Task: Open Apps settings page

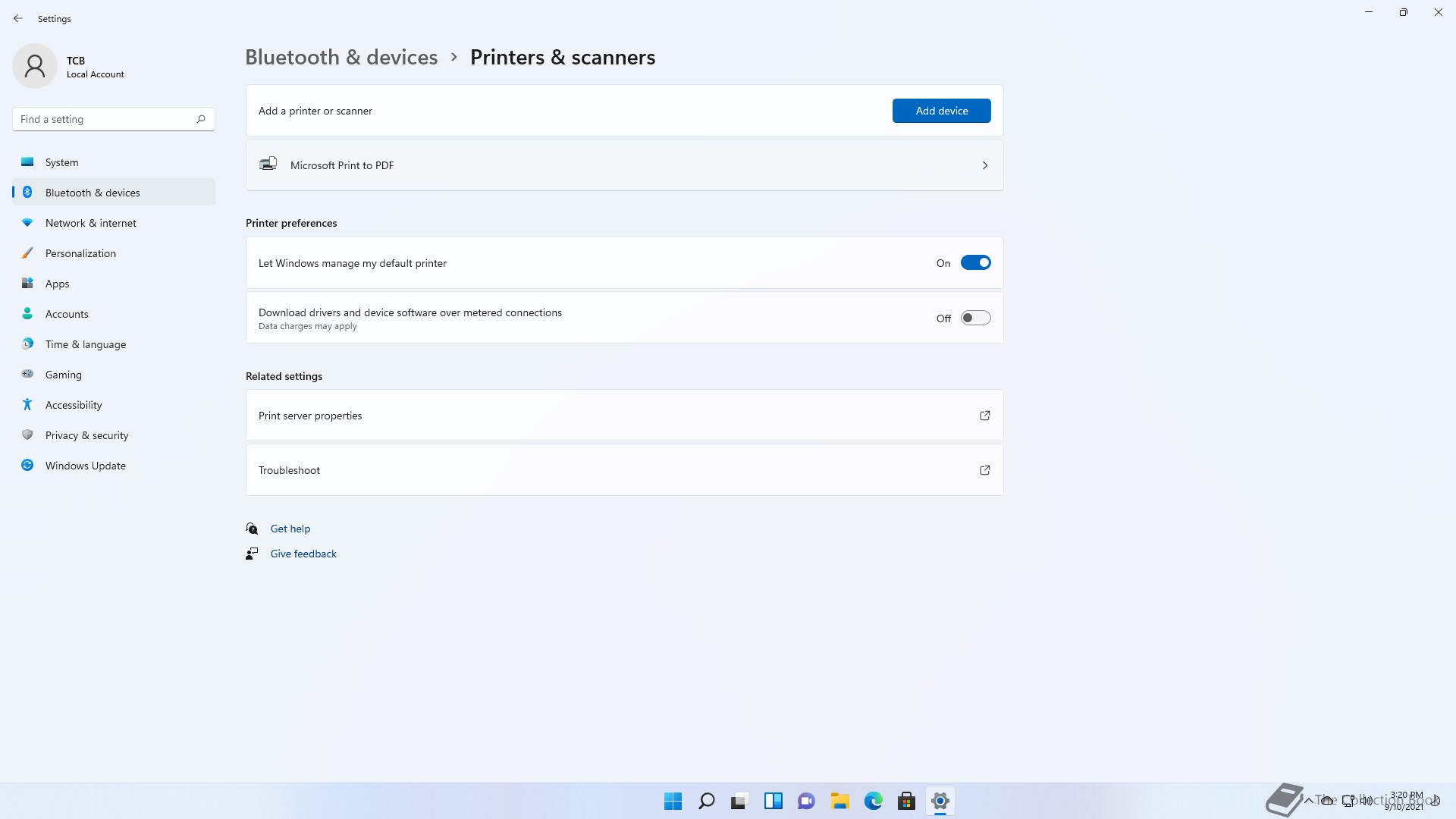Action: (x=114, y=283)
